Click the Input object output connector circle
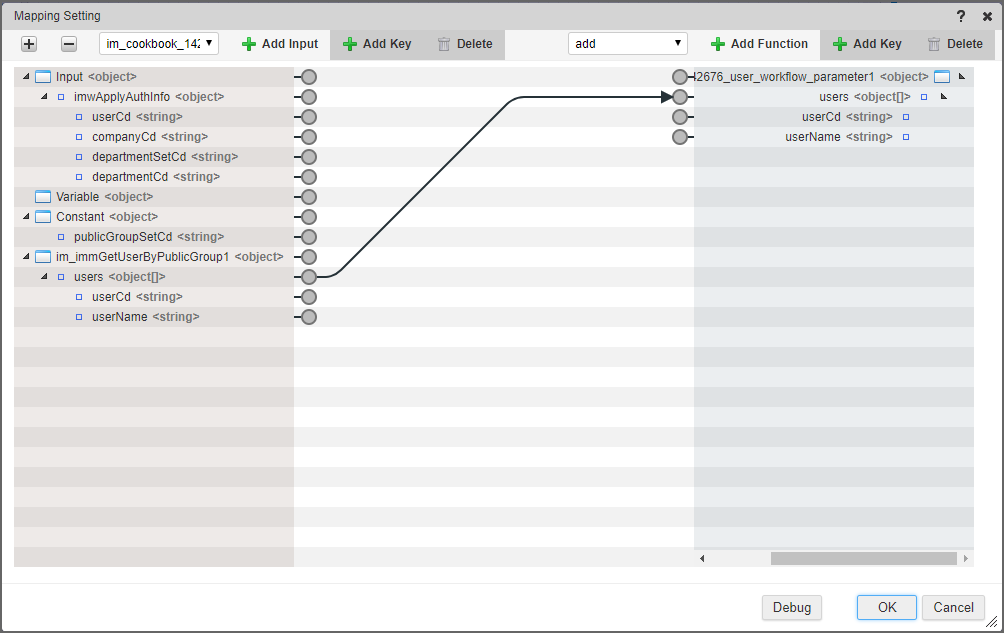The width and height of the screenshot is (1004, 633). tap(309, 77)
